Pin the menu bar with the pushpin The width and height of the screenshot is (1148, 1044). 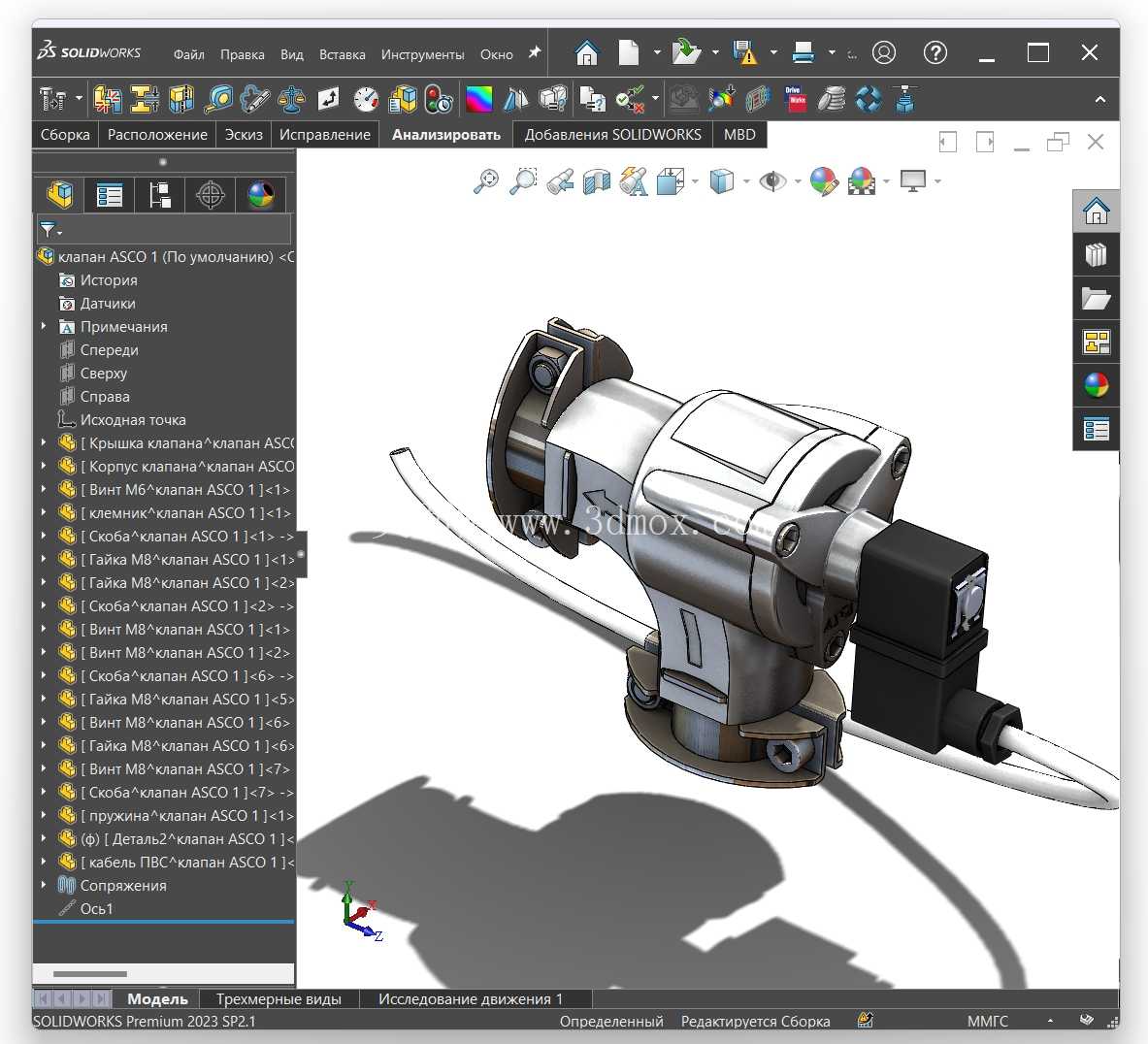click(x=535, y=52)
